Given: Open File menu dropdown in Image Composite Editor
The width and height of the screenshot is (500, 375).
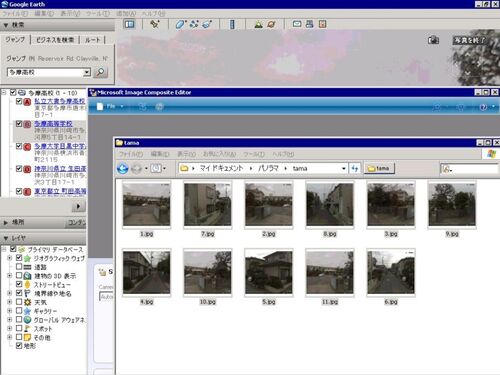Looking at the screenshot, I should pyautogui.click(x=122, y=106).
